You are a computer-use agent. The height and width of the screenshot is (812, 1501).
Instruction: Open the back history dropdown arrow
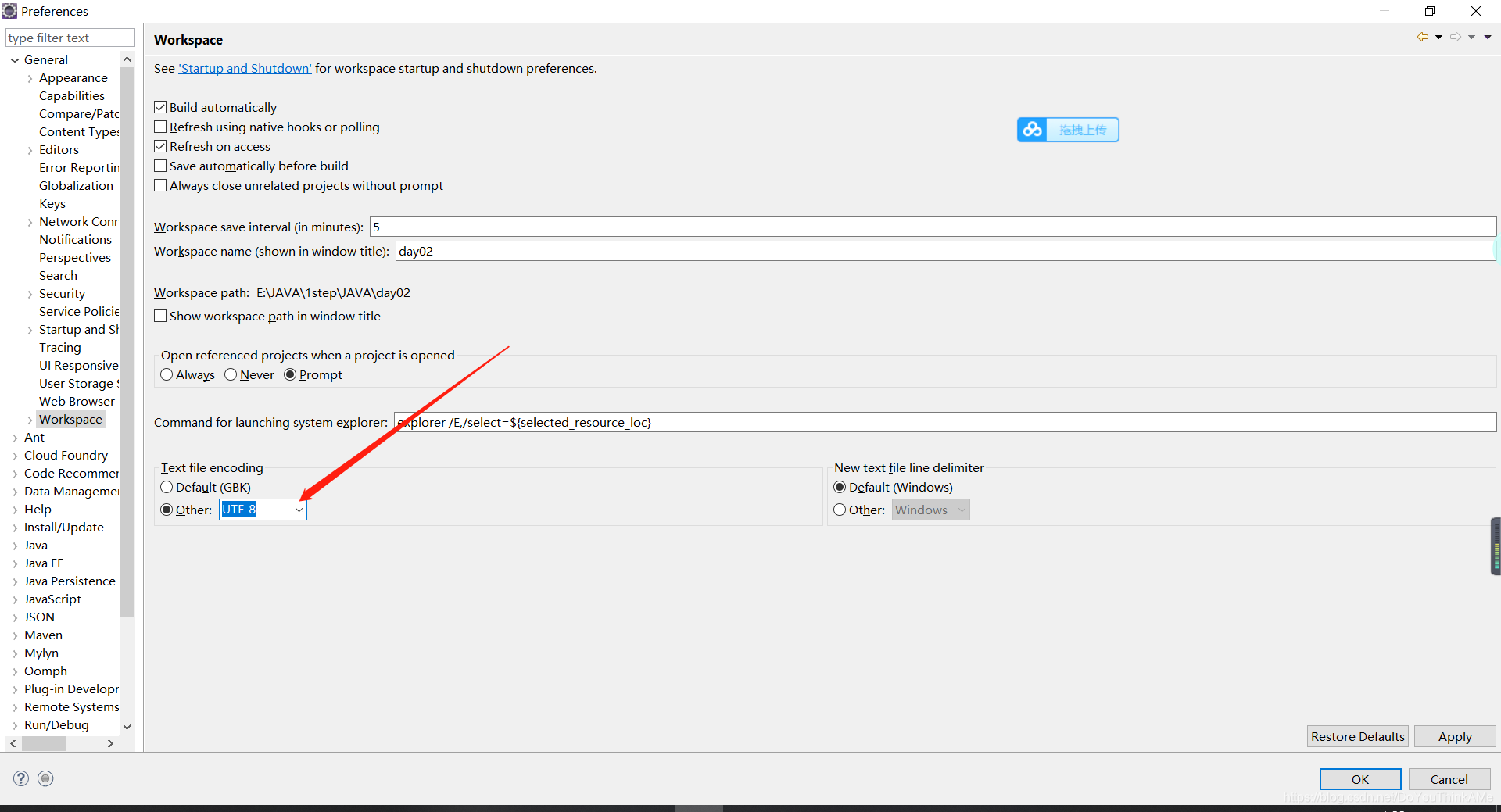click(x=1438, y=37)
